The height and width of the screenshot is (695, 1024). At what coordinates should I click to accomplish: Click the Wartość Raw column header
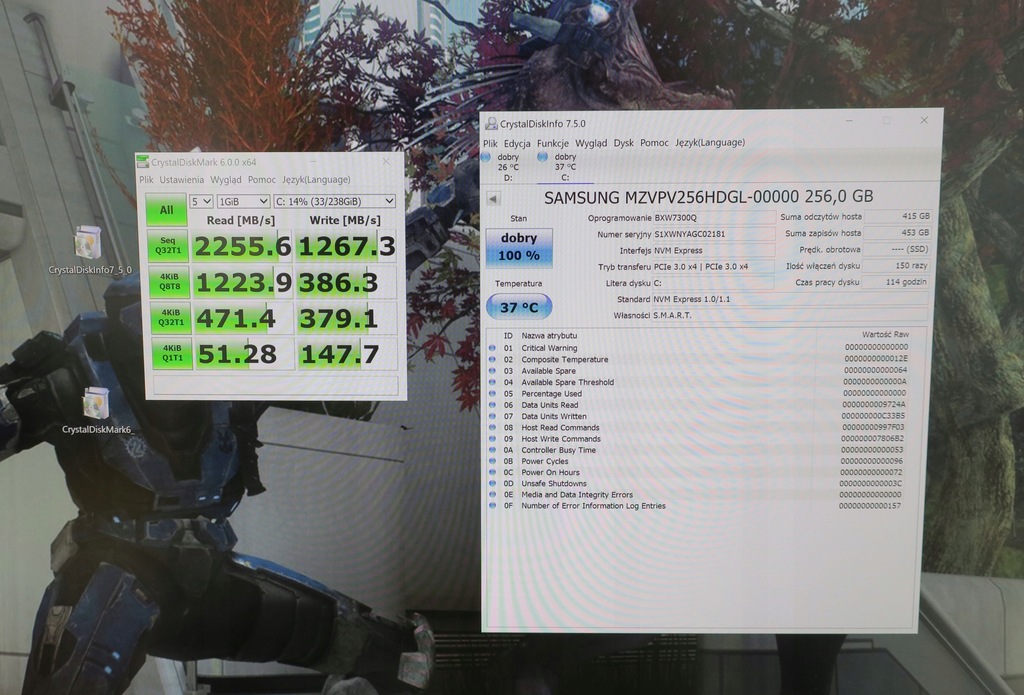tap(885, 334)
